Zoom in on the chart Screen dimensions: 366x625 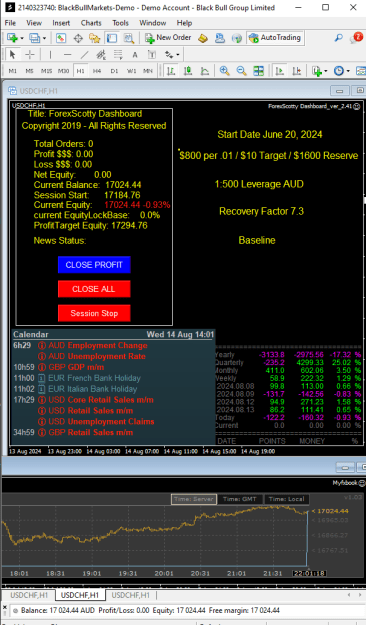224,71
